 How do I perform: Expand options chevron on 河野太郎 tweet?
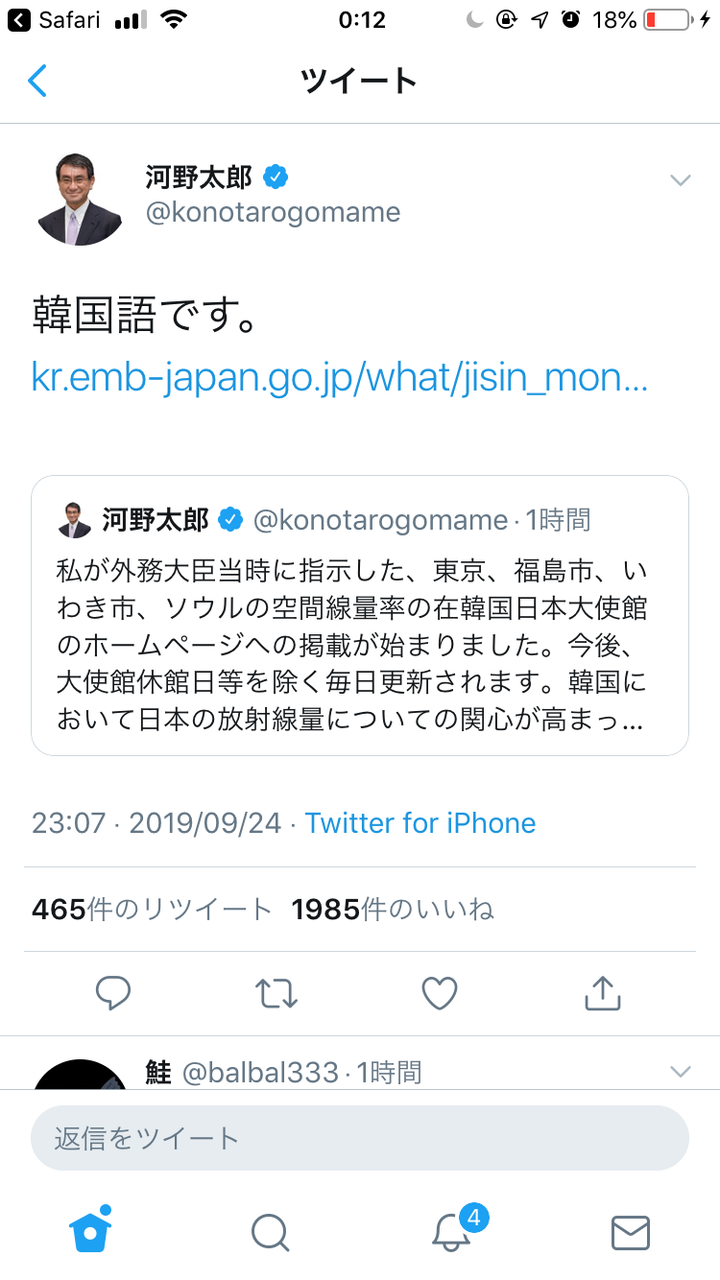click(680, 181)
